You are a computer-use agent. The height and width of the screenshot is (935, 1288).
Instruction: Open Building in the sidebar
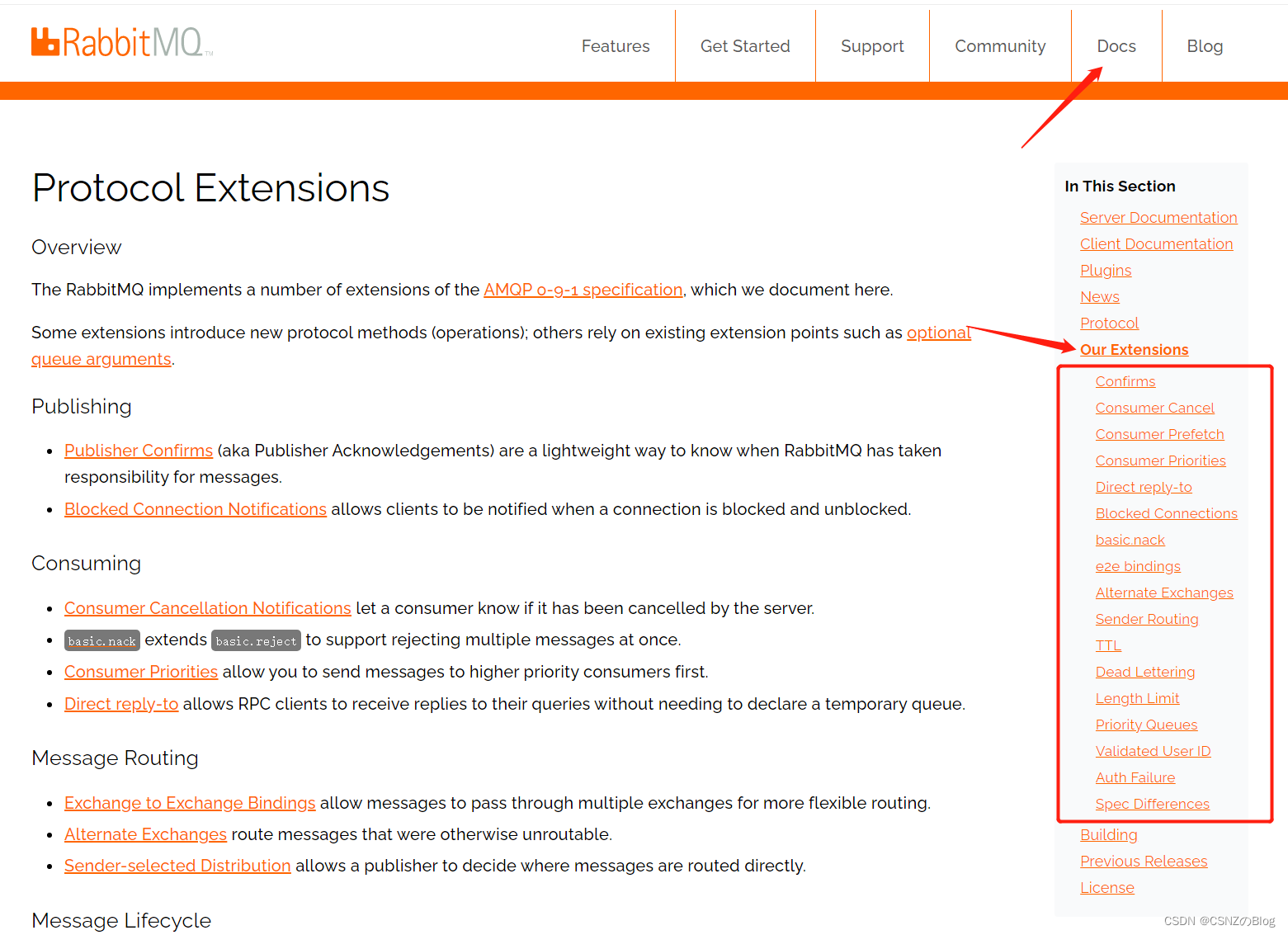(x=1109, y=835)
